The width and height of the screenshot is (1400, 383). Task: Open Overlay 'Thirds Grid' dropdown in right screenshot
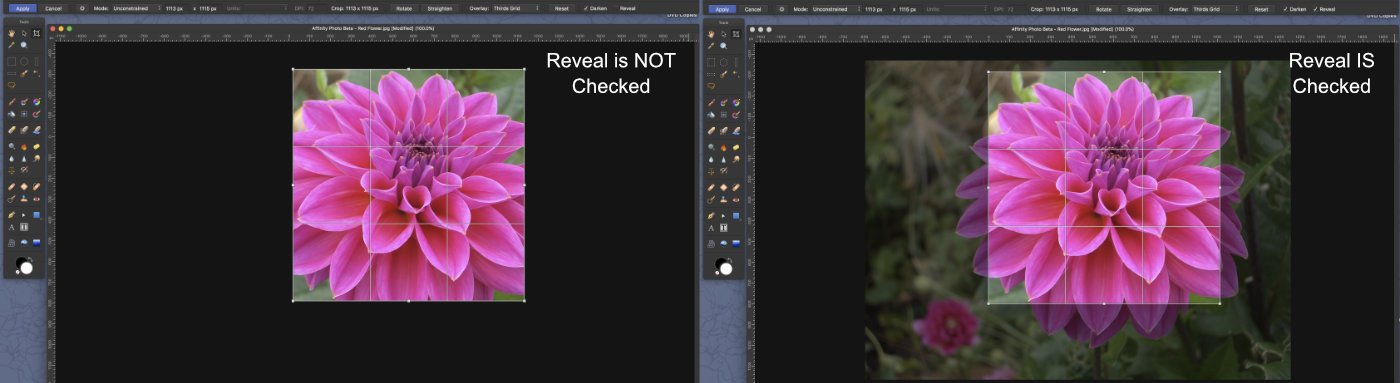pyautogui.click(x=1216, y=8)
